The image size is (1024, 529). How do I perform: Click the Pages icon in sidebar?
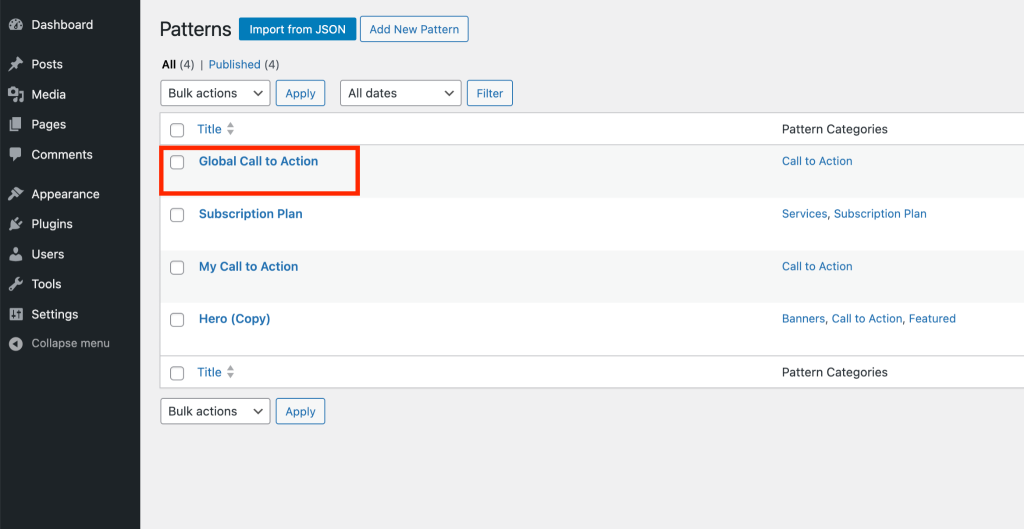[16, 125]
